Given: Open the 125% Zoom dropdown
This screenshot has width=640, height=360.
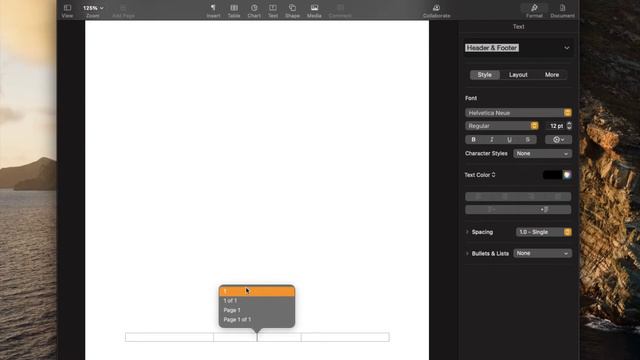Looking at the screenshot, I should pos(93,11).
